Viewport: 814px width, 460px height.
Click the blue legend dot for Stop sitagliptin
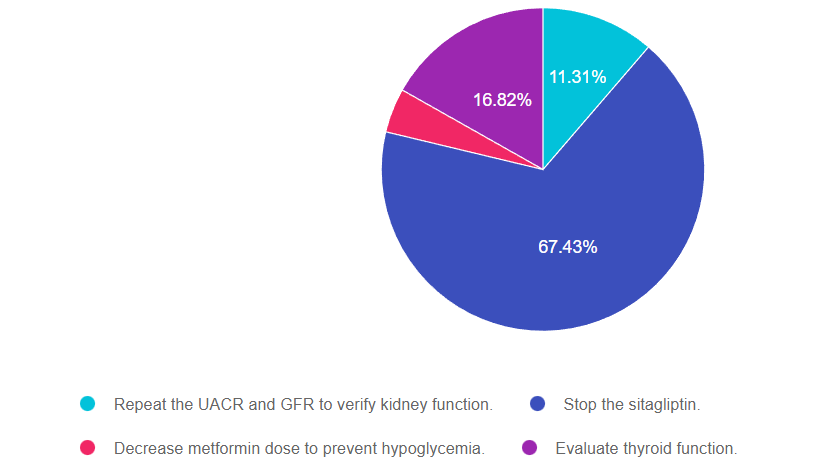click(537, 404)
